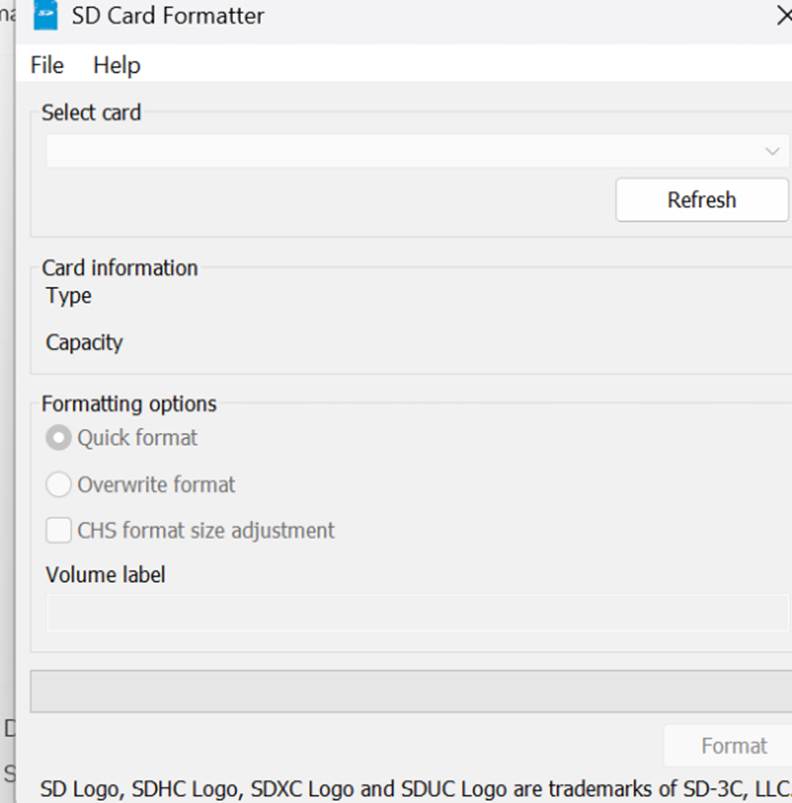Click the Card information group heading

[x=120, y=268]
